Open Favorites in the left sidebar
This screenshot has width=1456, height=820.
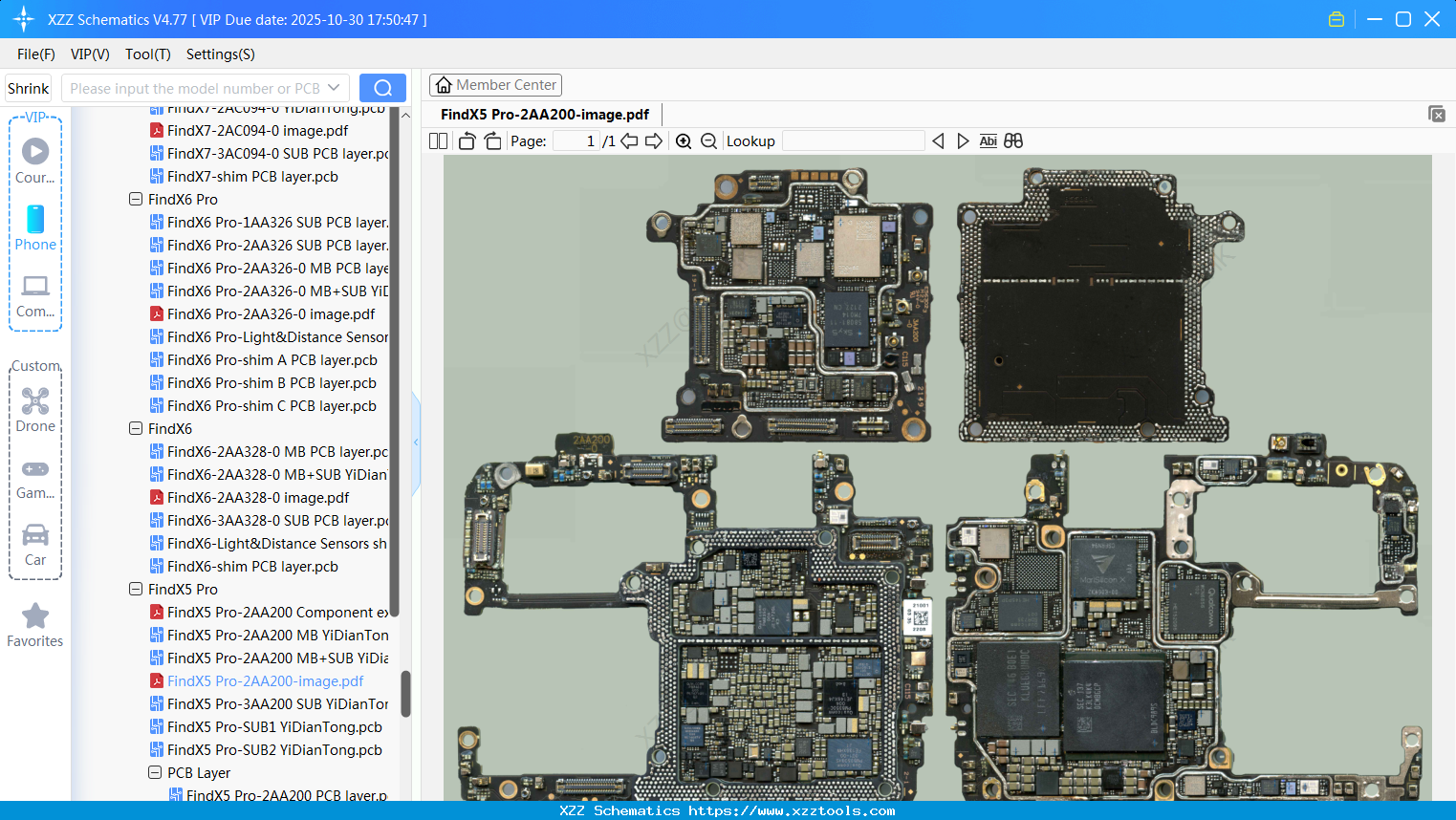(35, 626)
